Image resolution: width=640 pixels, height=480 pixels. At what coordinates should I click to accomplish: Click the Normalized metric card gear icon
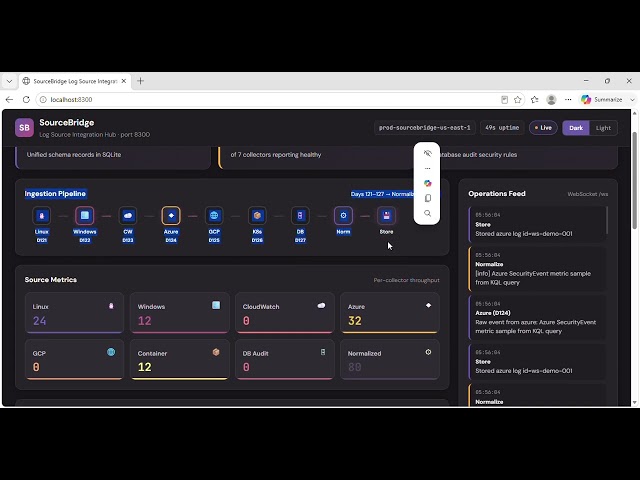click(428, 352)
